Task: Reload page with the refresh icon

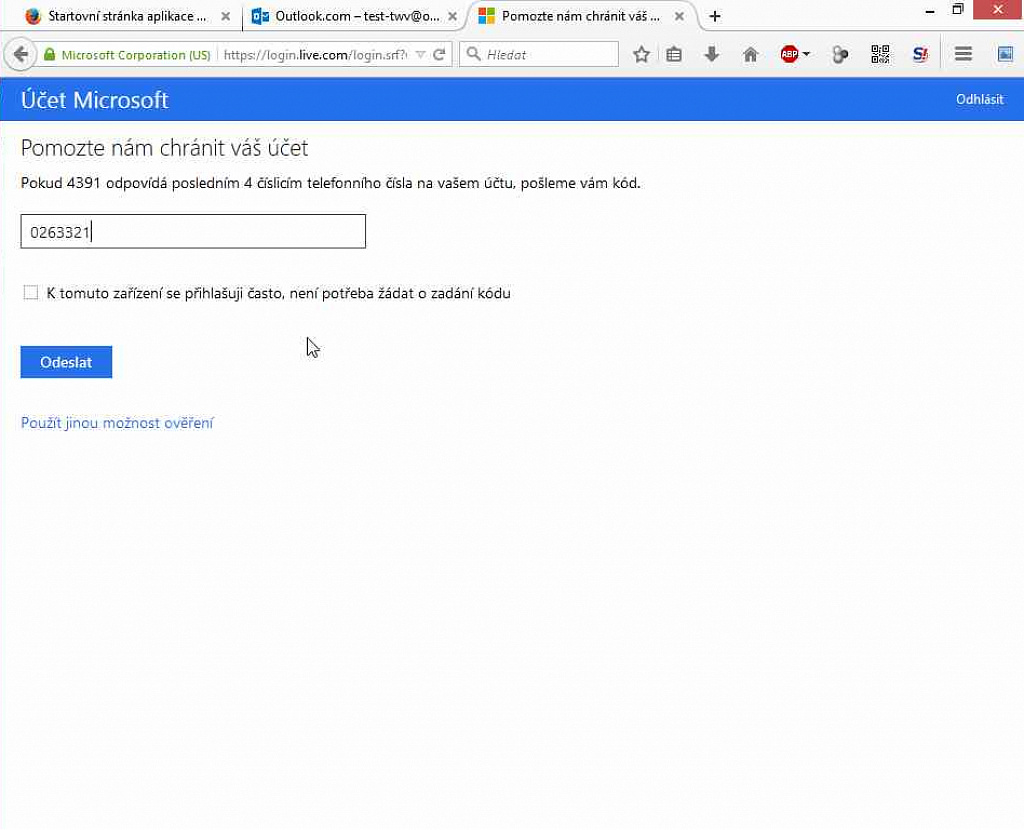Action: pyautogui.click(x=440, y=54)
